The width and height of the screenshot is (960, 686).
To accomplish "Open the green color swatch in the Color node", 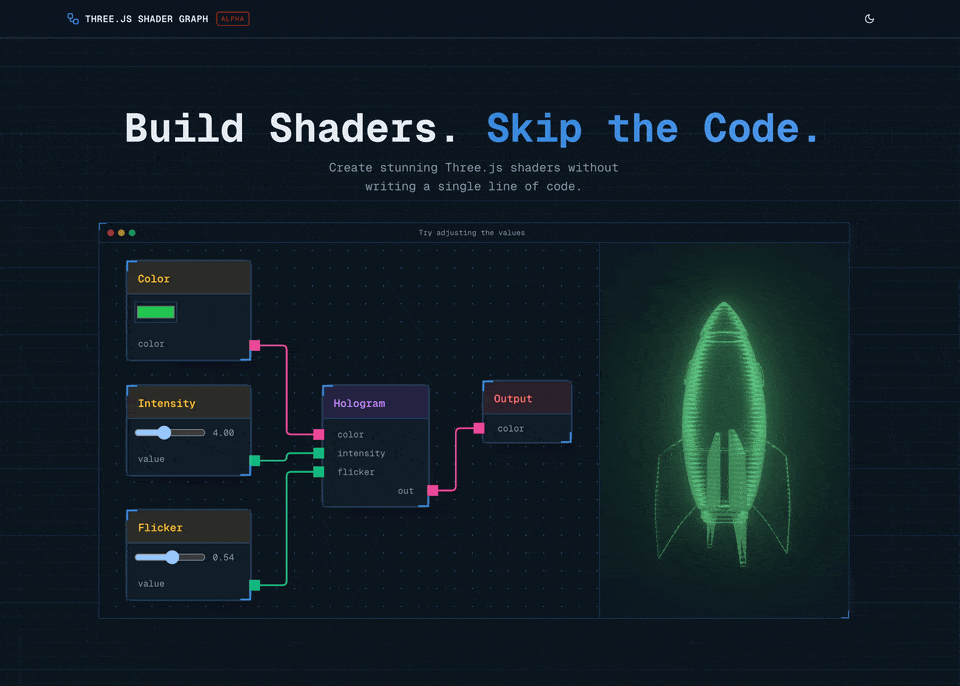I will [x=156, y=311].
